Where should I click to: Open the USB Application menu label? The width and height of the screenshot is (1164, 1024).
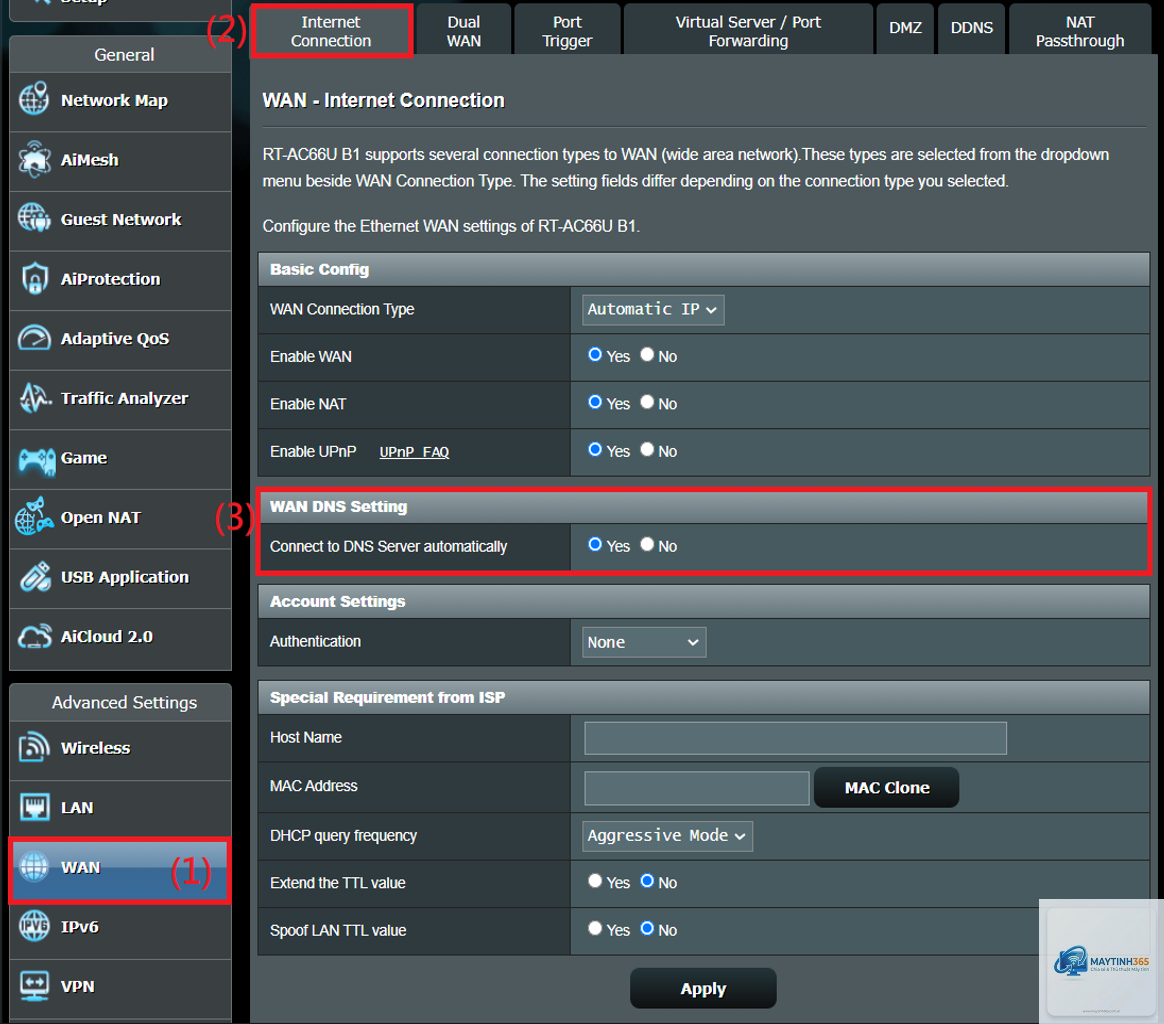click(x=125, y=577)
